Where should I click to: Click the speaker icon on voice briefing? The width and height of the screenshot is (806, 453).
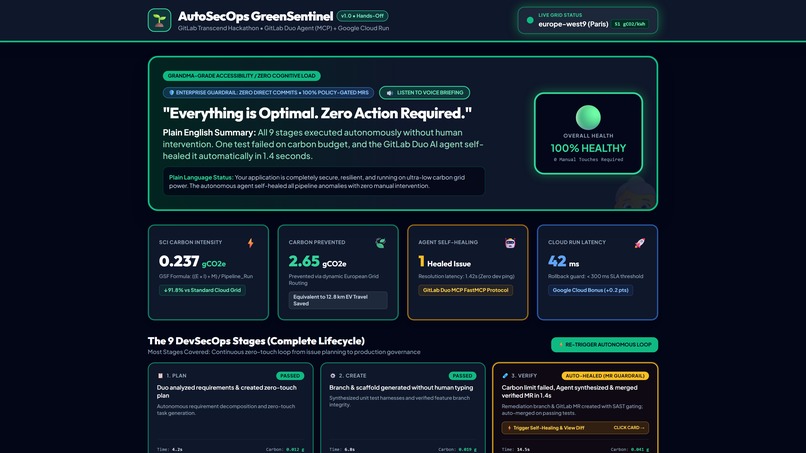(390, 93)
